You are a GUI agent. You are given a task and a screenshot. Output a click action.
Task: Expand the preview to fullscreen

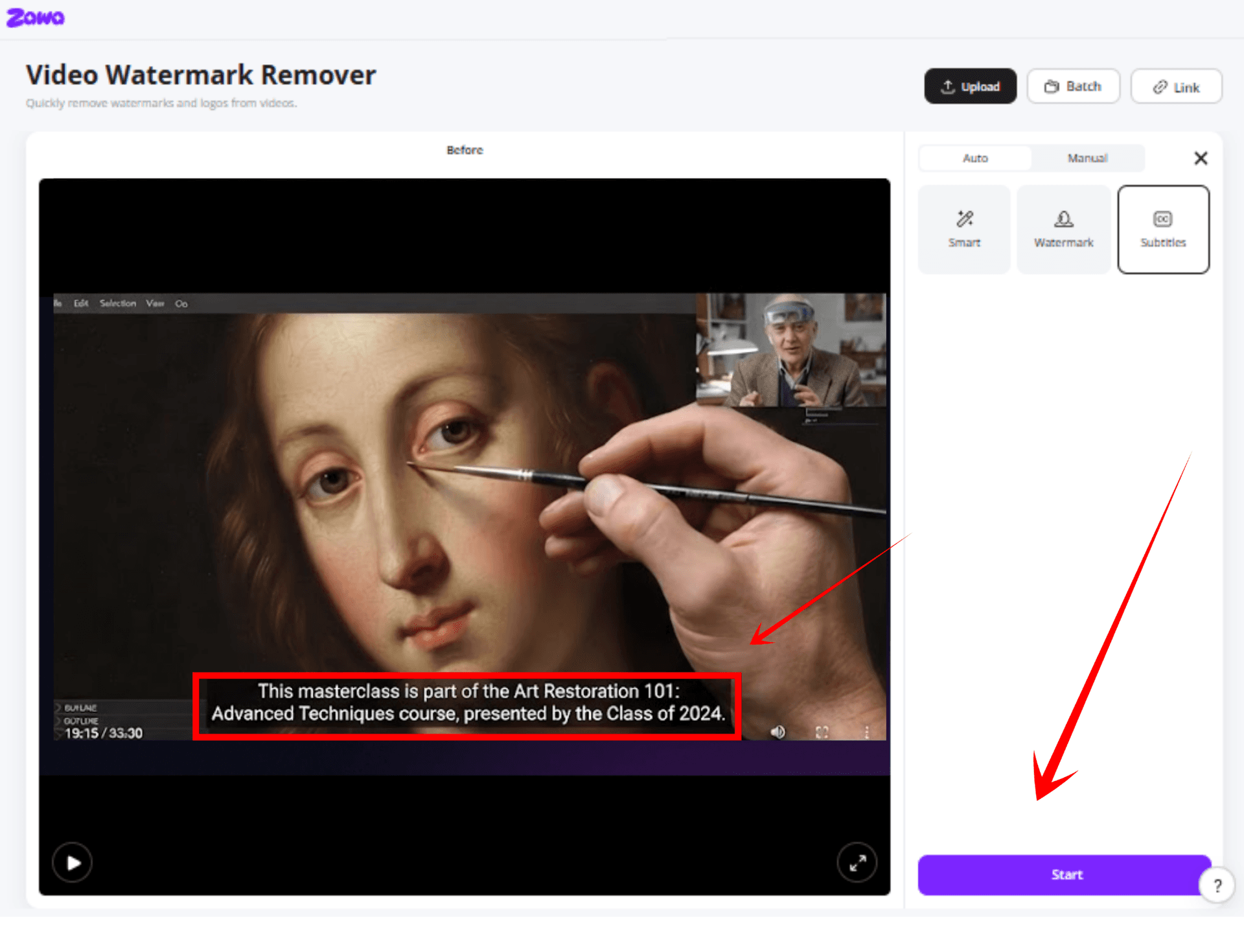(x=857, y=863)
